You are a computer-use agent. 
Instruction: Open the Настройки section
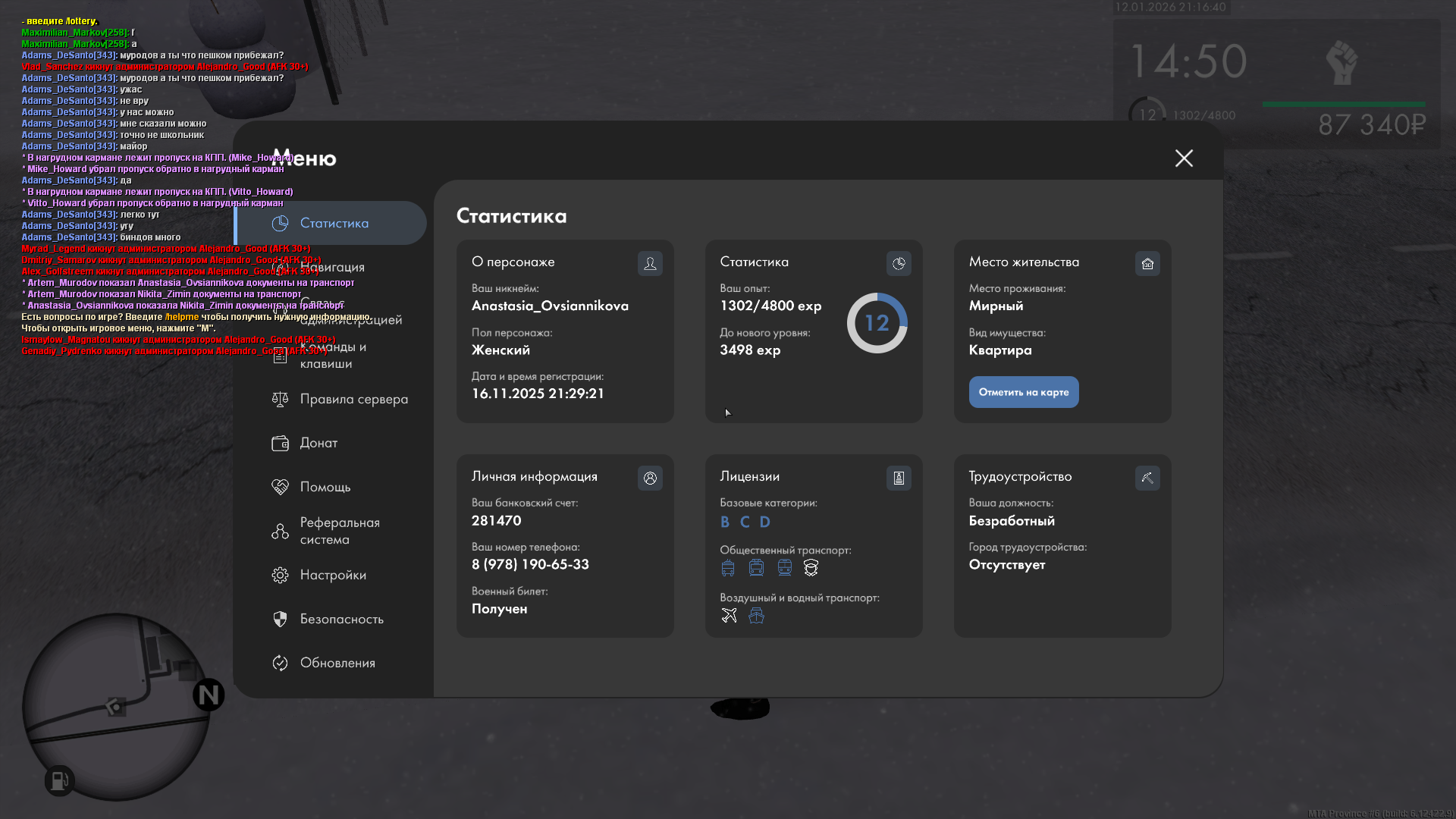click(332, 575)
